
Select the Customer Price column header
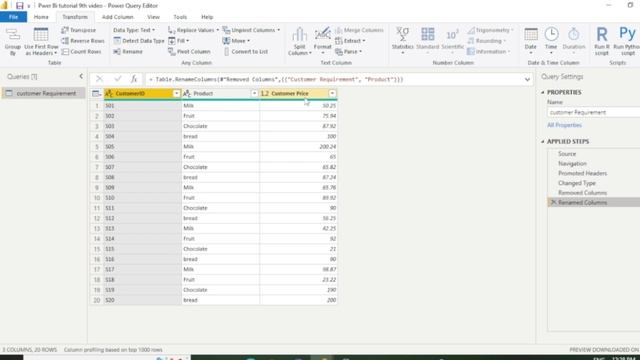290,93
